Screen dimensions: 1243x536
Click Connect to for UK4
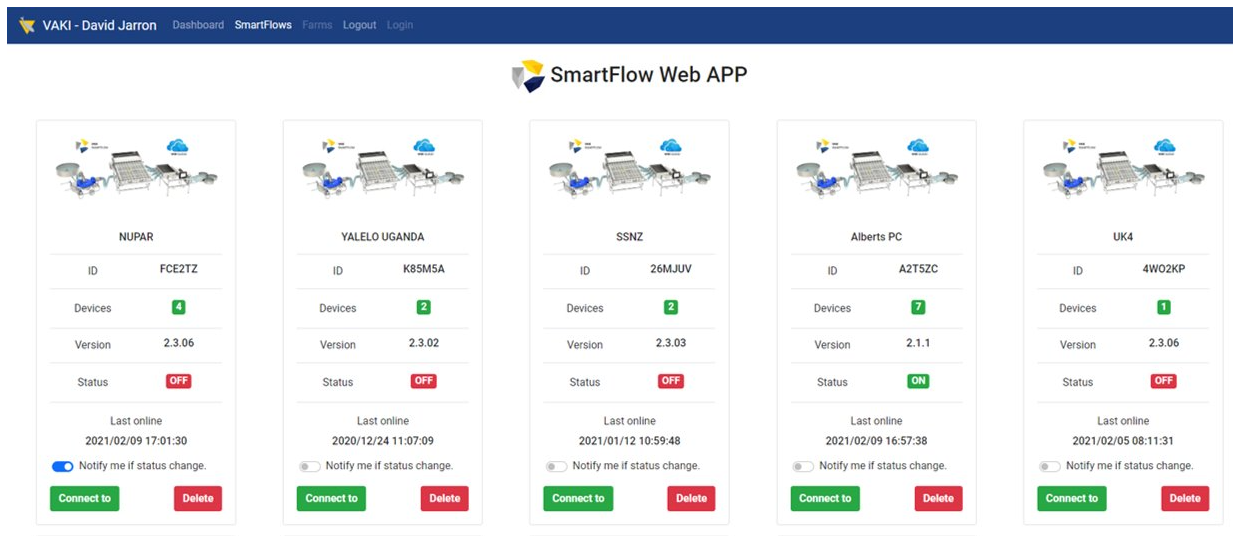point(1072,498)
